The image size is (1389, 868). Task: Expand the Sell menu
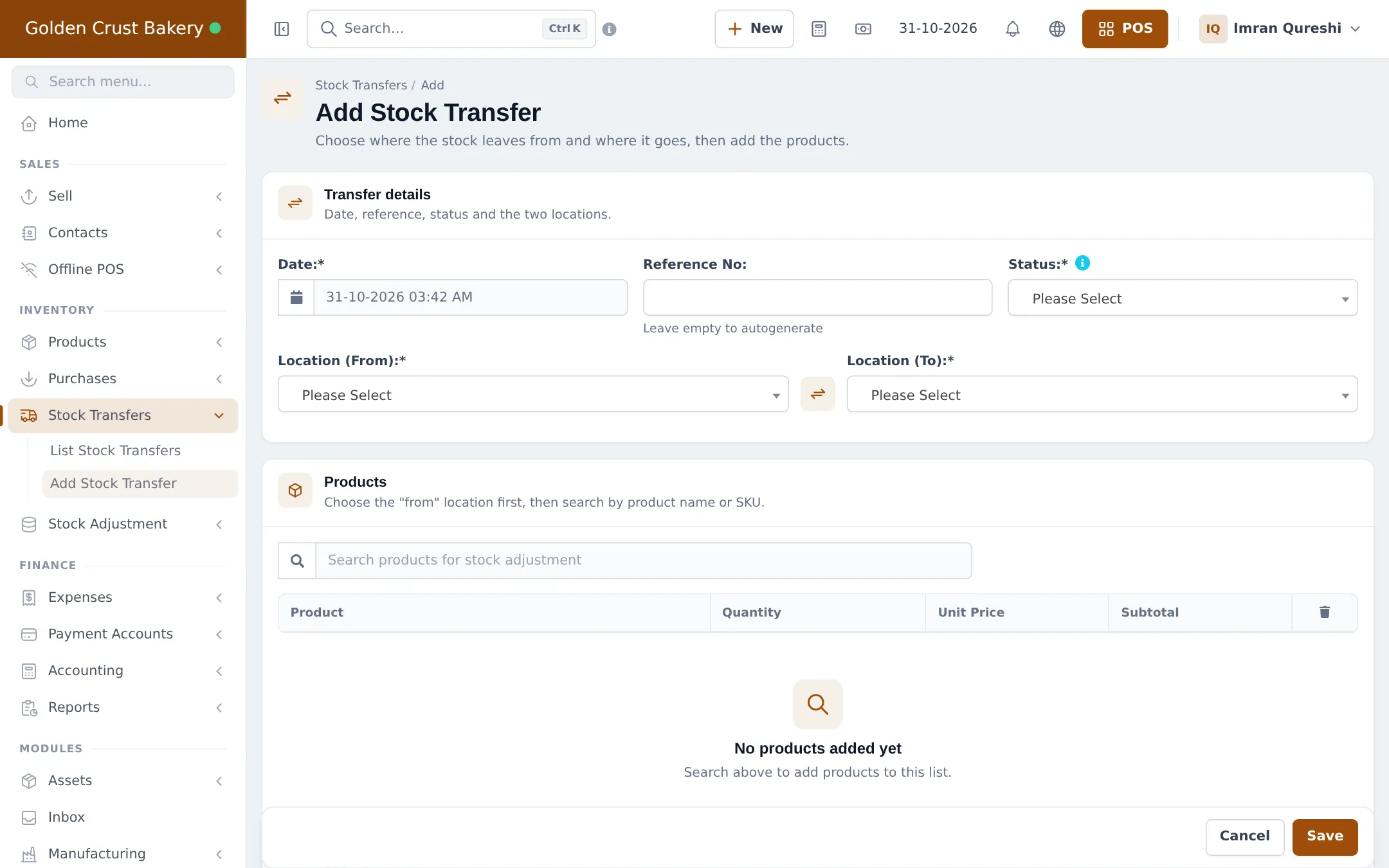[123, 196]
